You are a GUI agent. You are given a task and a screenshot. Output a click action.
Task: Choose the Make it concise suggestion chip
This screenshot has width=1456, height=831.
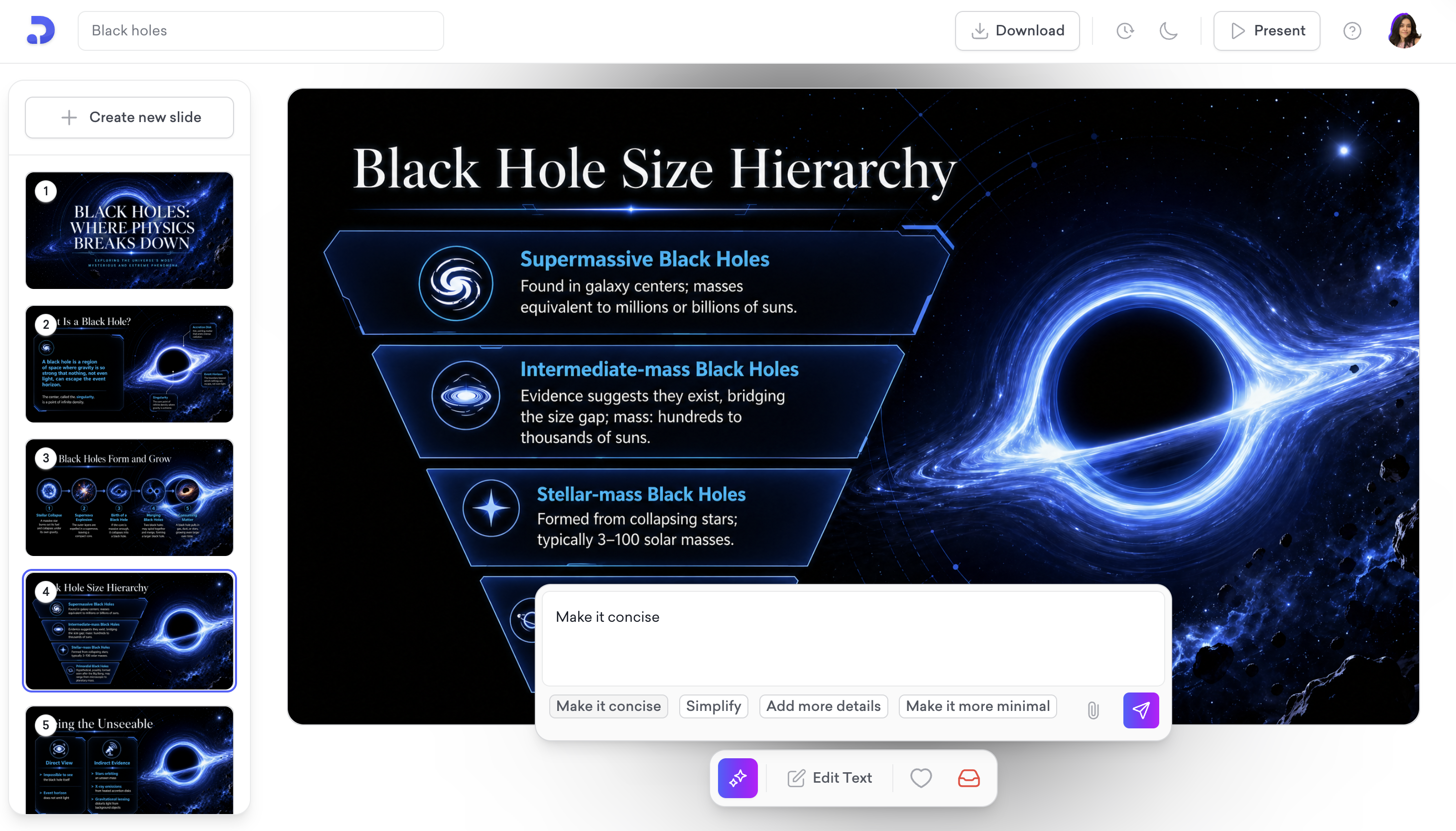point(608,706)
